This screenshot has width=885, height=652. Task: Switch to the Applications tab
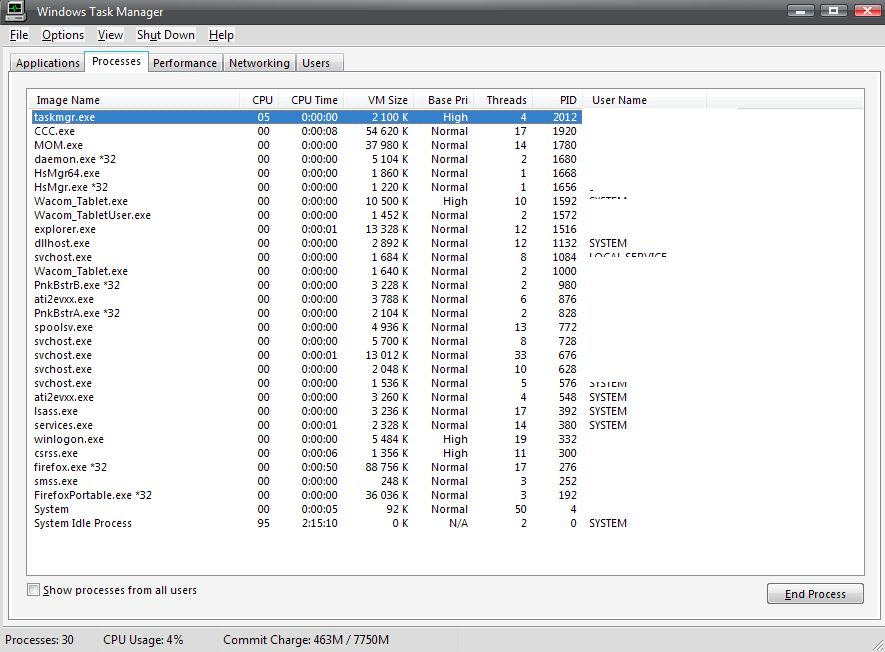pyautogui.click(x=47, y=63)
